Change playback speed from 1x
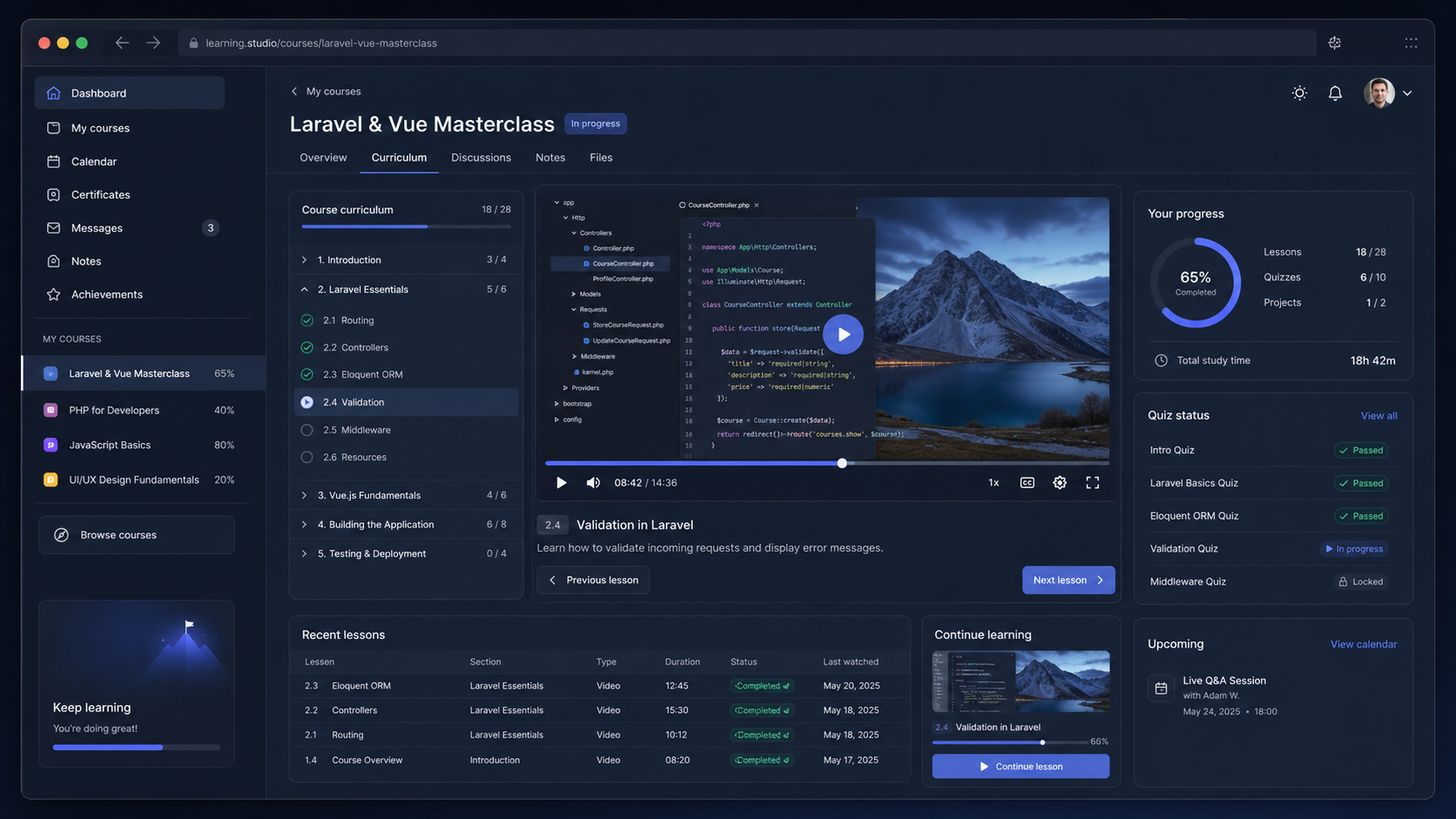 click(x=994, y=483)
